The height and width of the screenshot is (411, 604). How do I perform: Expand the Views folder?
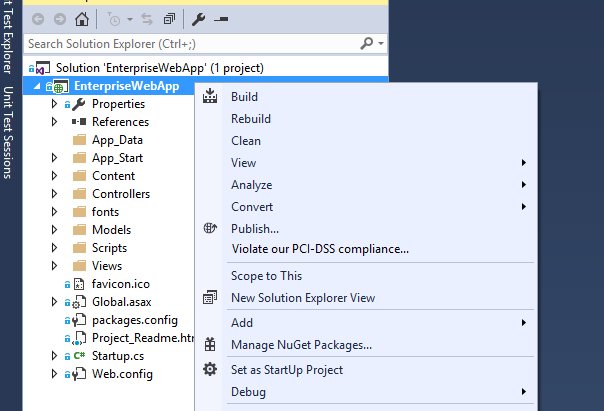tap(54, 266)
